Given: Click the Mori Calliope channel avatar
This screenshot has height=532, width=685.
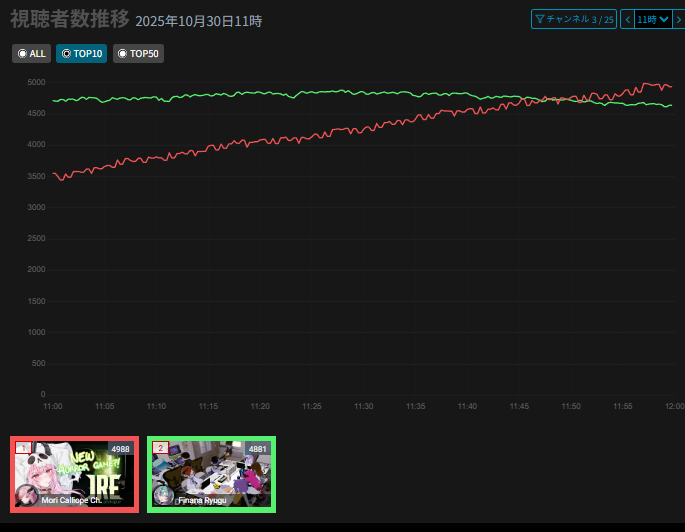Looking at the screenshot, I should point(26,496).
